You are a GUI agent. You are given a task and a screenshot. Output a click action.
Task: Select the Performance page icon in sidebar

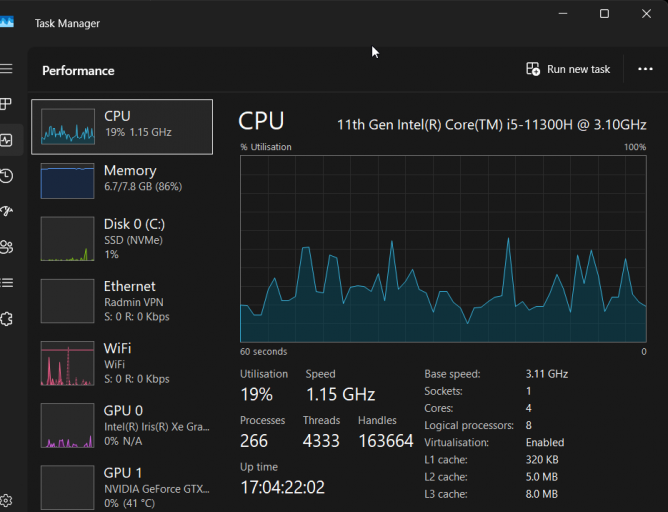coord(6,140)
